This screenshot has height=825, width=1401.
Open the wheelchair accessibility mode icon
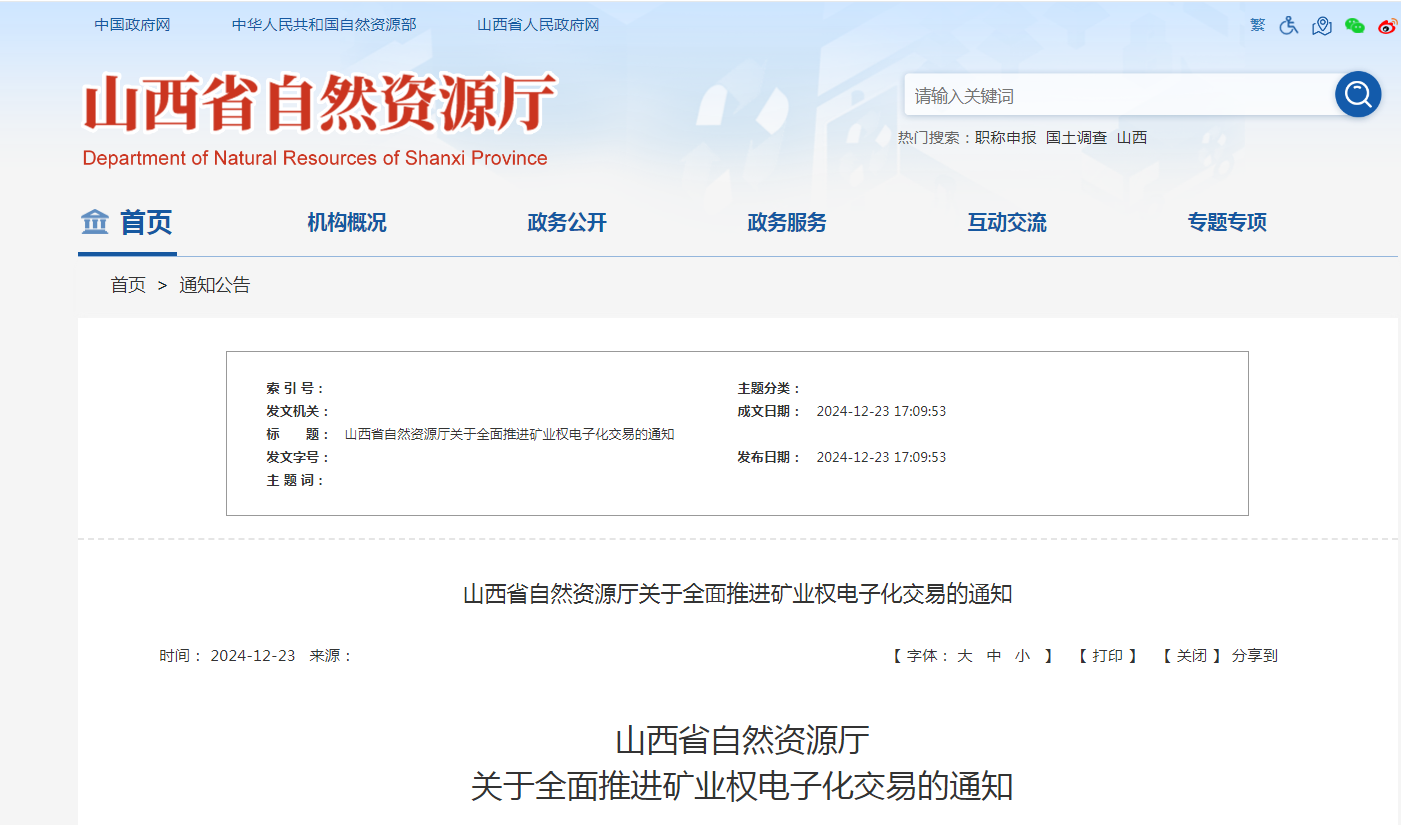coord(1289,25)
